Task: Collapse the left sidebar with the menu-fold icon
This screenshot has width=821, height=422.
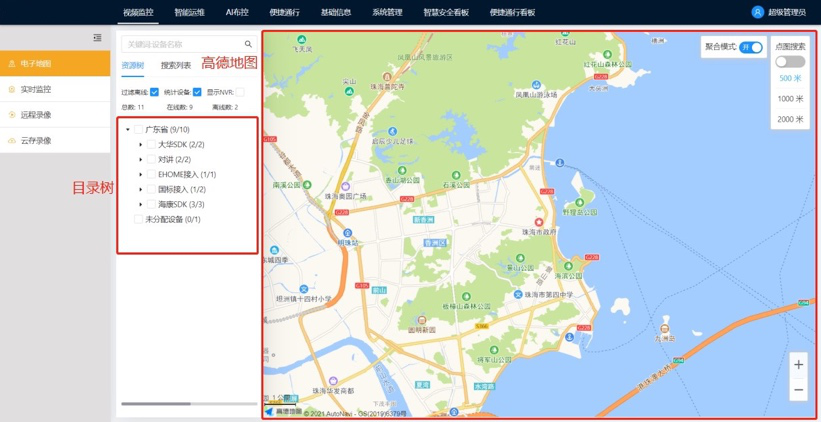Action: 97,37
